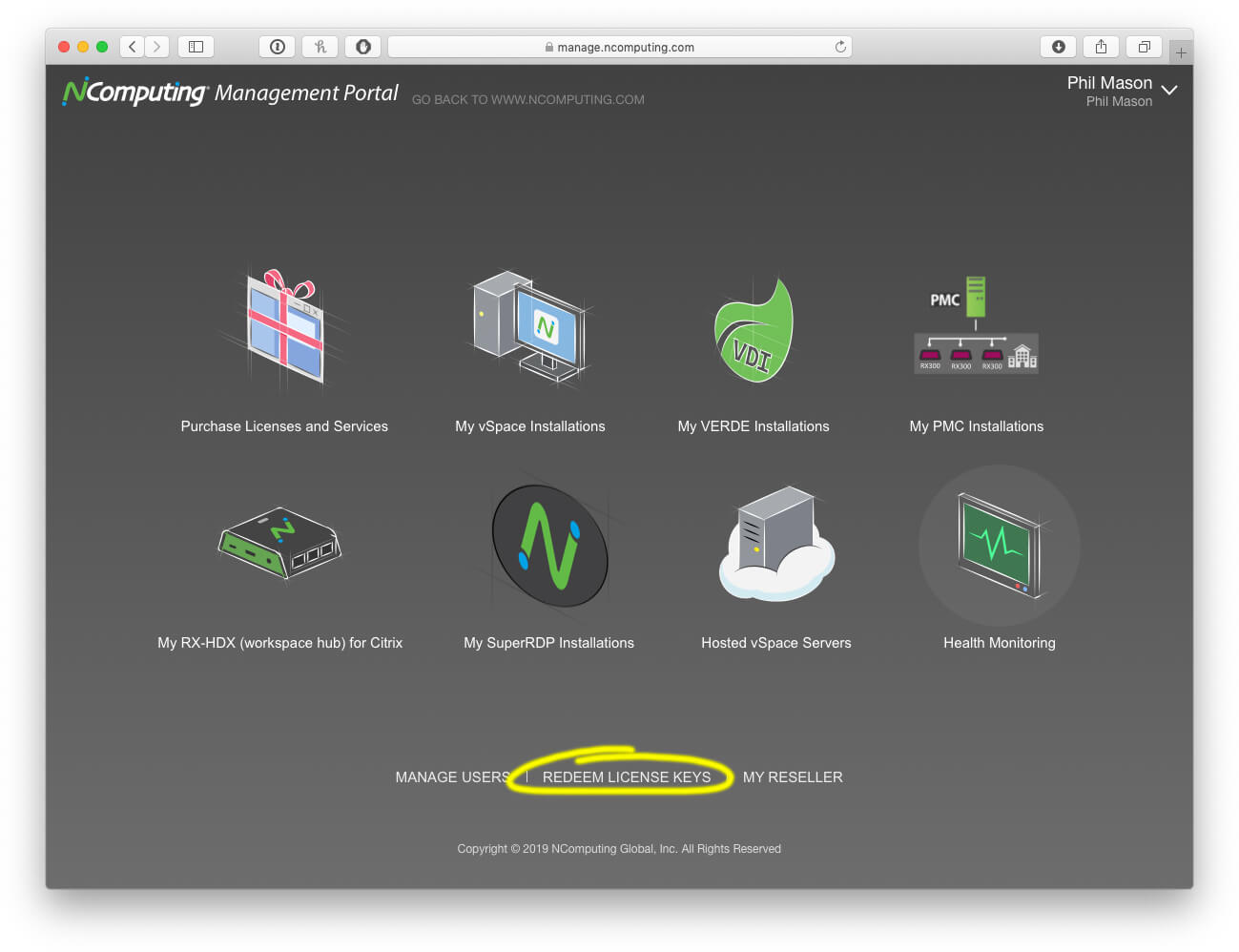Click the Honey extension icon in toolbar
1239x952 pixels.
click(x=320, y=47)
